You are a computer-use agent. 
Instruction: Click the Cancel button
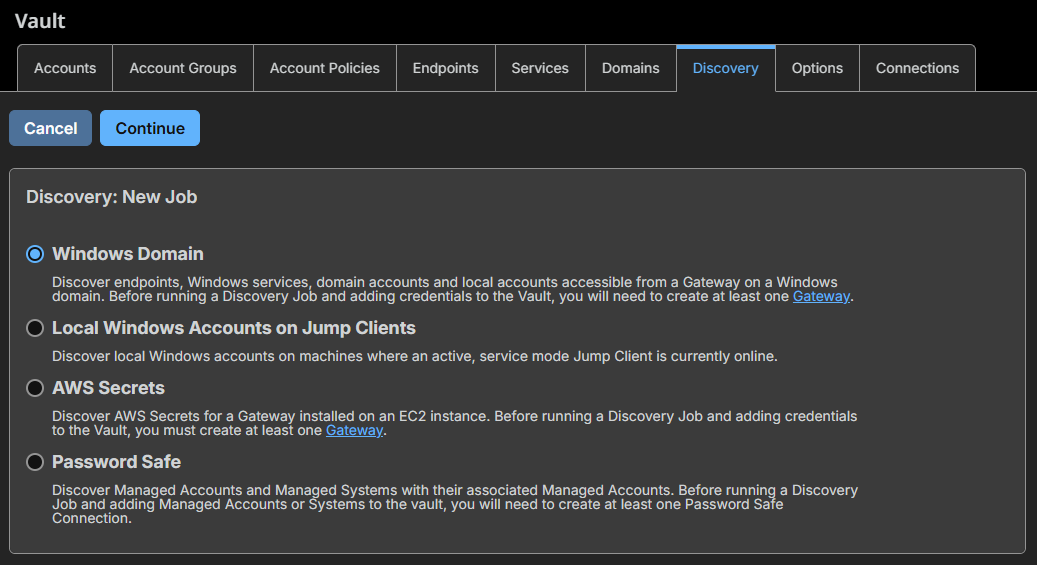coord(50,128)
